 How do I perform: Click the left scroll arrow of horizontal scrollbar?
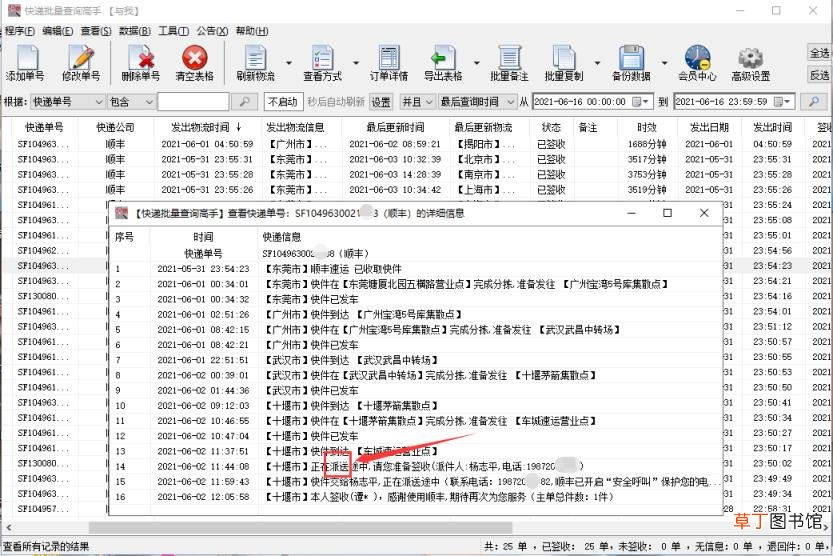(8, 527)
